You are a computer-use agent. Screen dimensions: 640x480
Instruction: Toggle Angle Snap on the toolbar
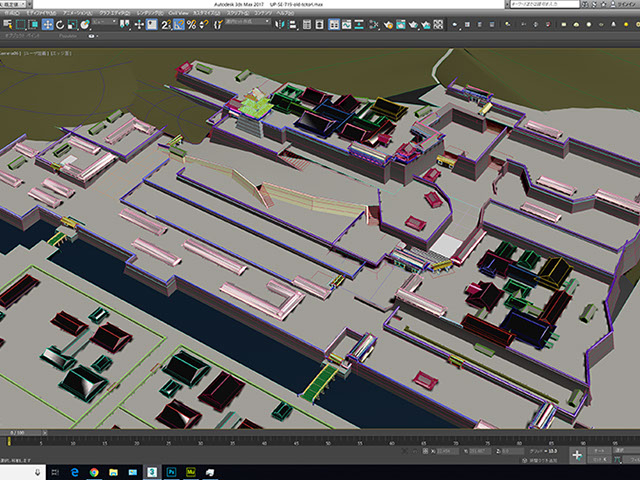pos(179,24)
